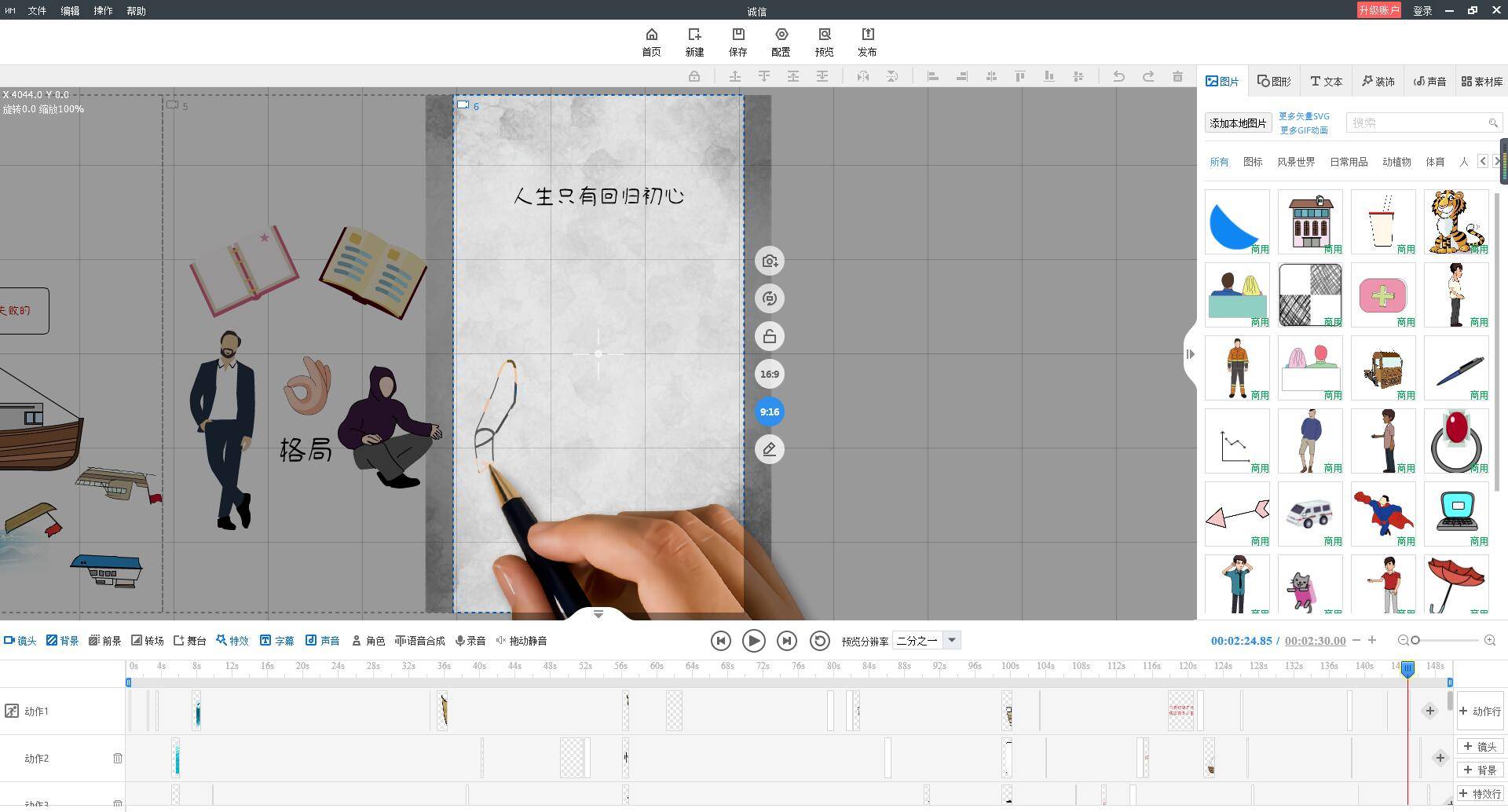Select the 镜头 (camera) tool in the bottom toolbar
Screen dimensions: 1508x812
point(21,640)
